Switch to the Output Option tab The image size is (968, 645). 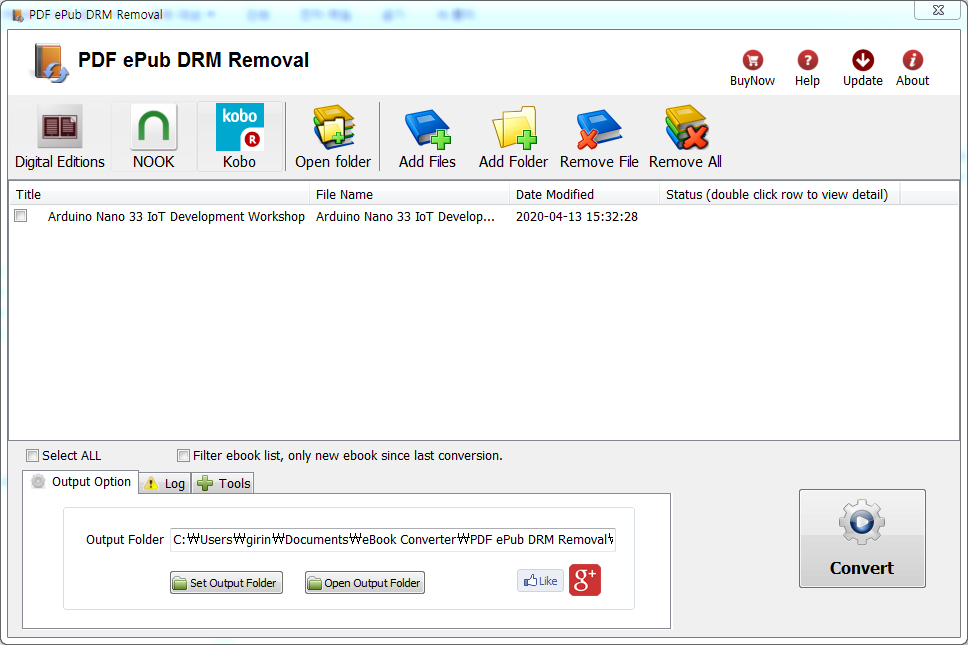tap(81, 482)
